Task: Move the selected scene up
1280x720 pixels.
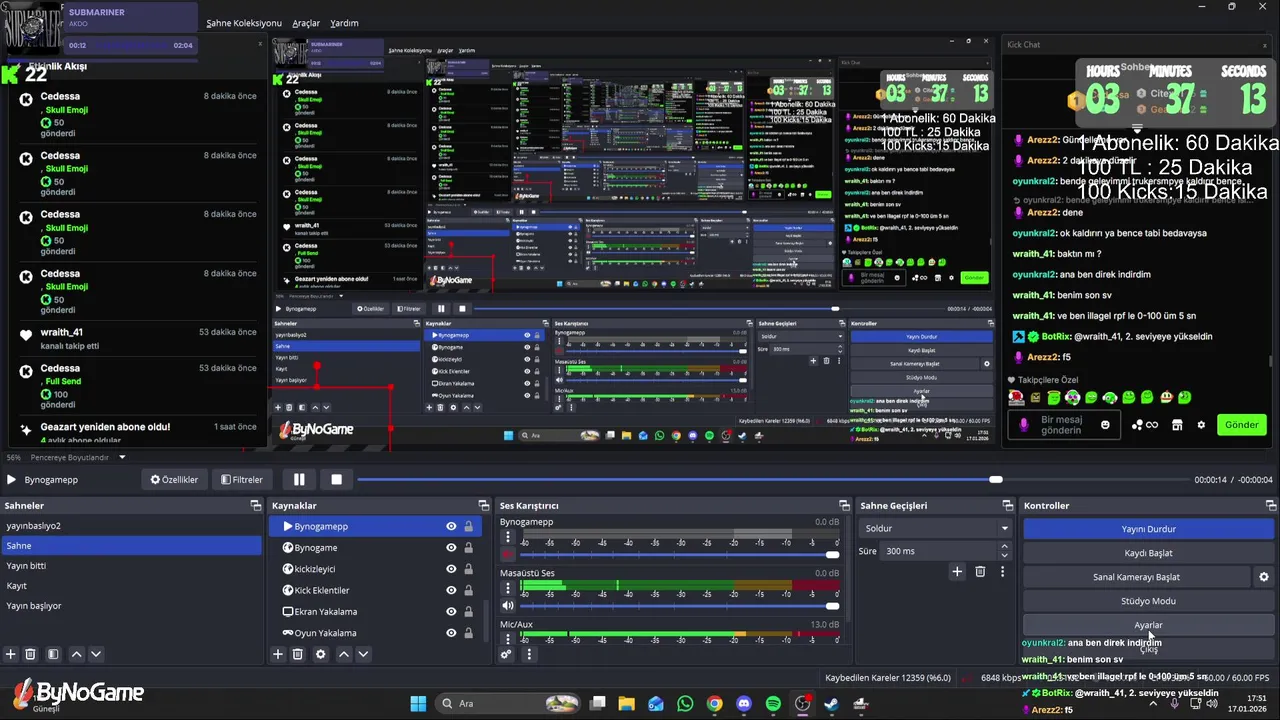Action: coord(76,654)
